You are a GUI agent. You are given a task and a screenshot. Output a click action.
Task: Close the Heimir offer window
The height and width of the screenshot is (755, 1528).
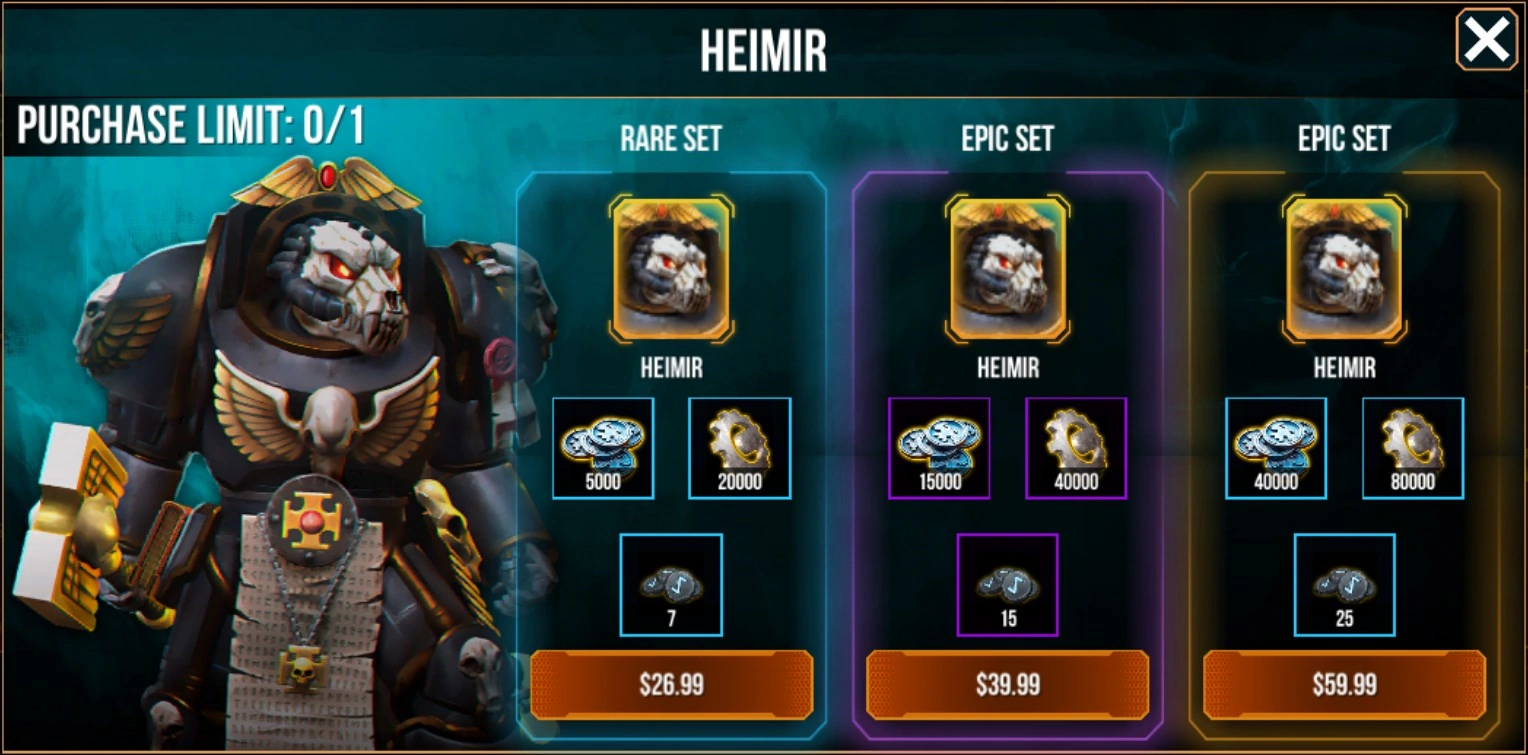pyautogui.click(x=1487, y=40)
